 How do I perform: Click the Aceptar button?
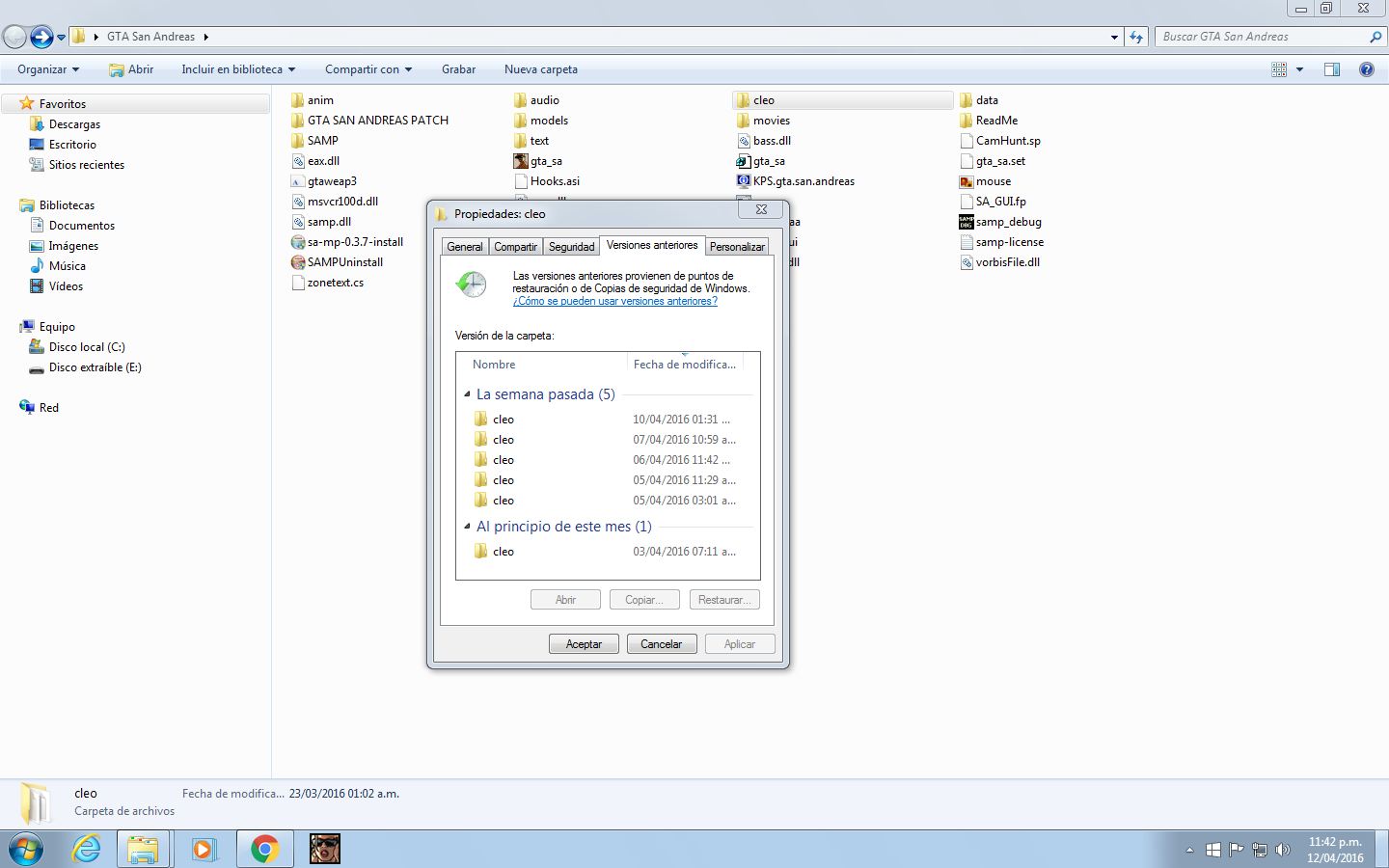tap(584, 644)
